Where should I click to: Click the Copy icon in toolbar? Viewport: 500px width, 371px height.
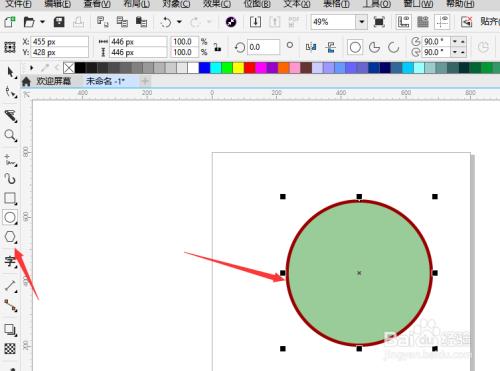[122, 22]
